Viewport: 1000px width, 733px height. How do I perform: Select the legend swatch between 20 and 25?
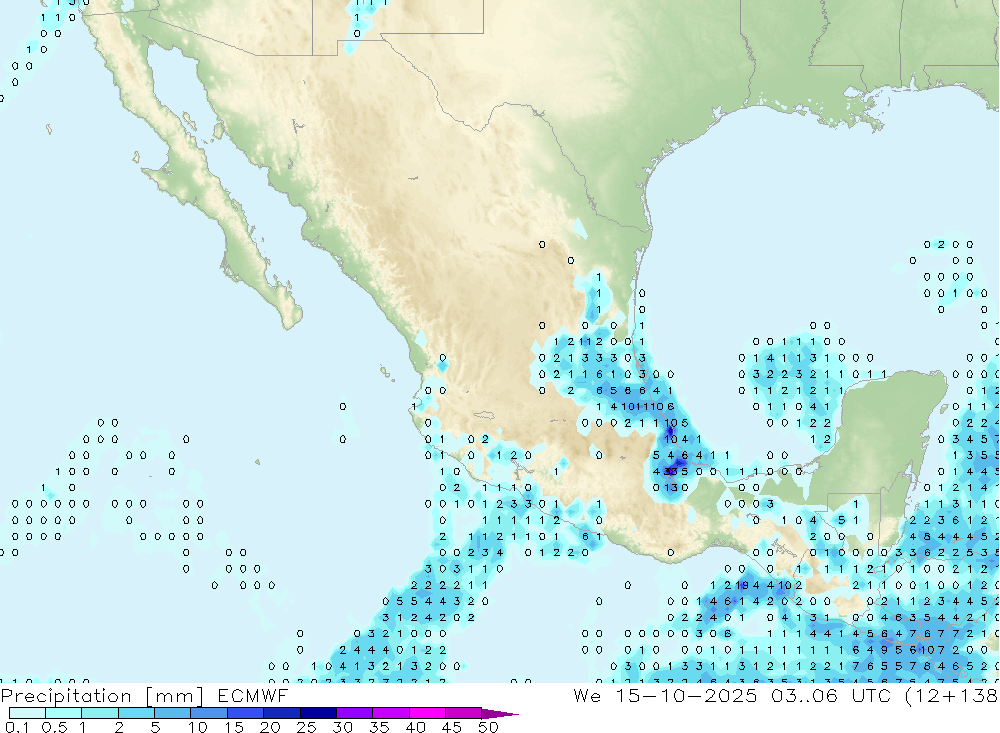coord(281,713)
